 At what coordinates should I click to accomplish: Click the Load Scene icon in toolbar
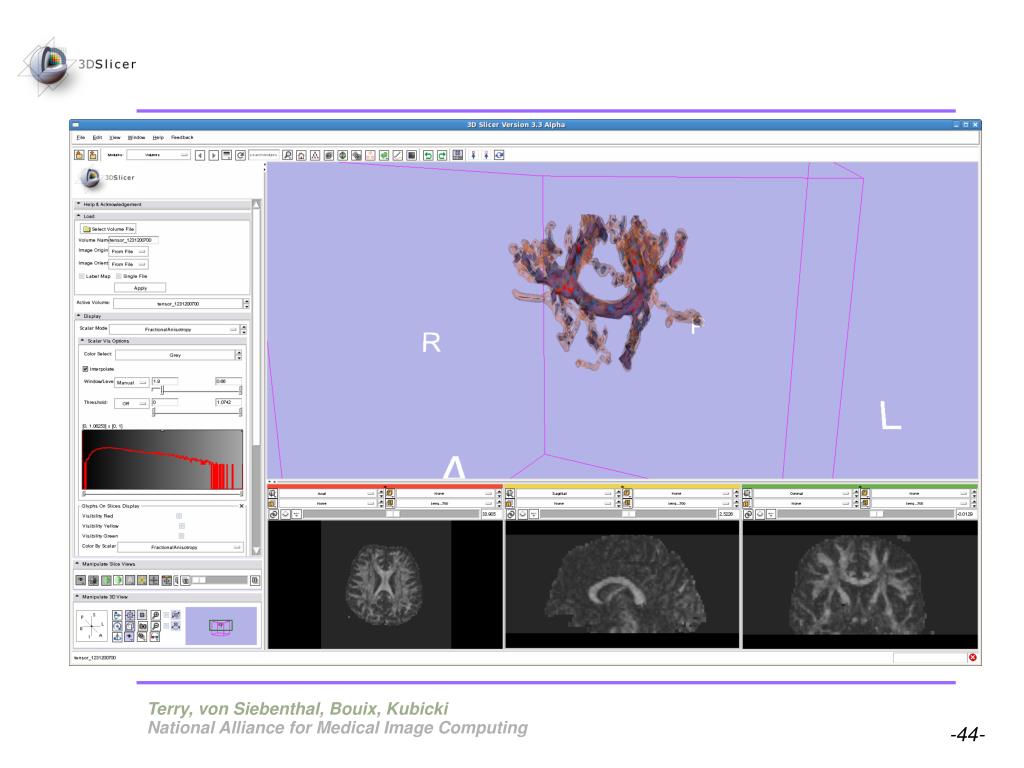click(x=79, y=155)
